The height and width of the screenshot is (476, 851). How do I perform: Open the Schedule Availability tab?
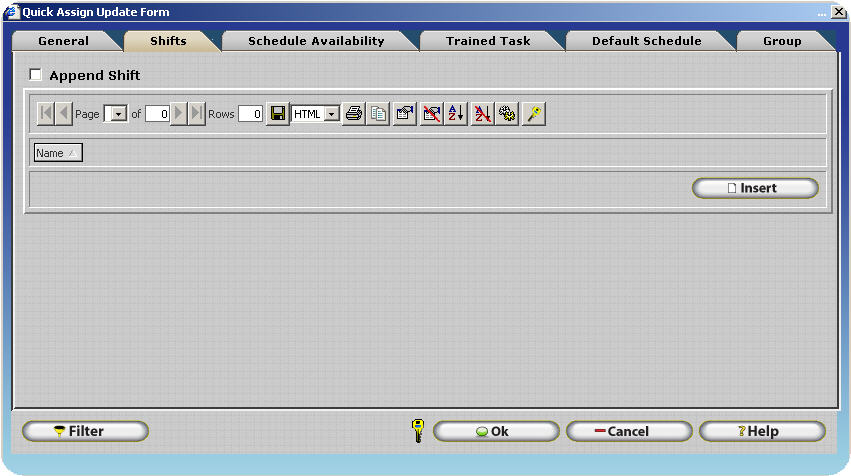(x=316, y=41)
